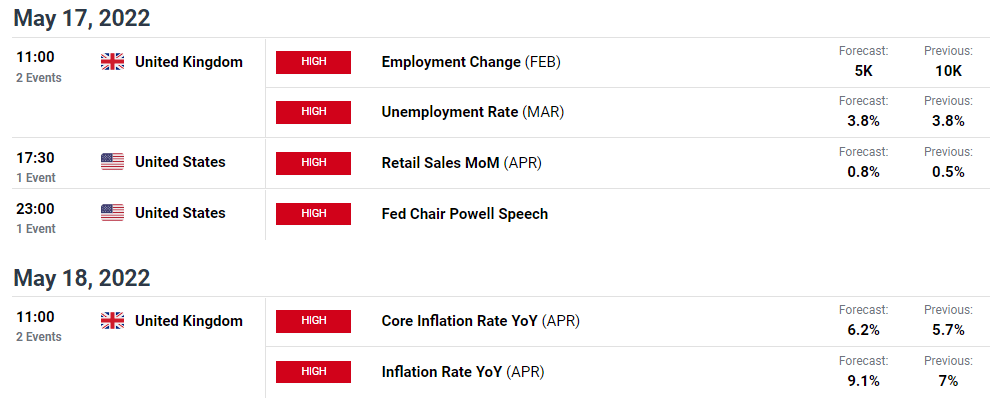Image resolution: width=990 pixels, height=406 pixels.
Task: Click the UK flag beside the May 17 11:00 row
Action: coord(112,62)
